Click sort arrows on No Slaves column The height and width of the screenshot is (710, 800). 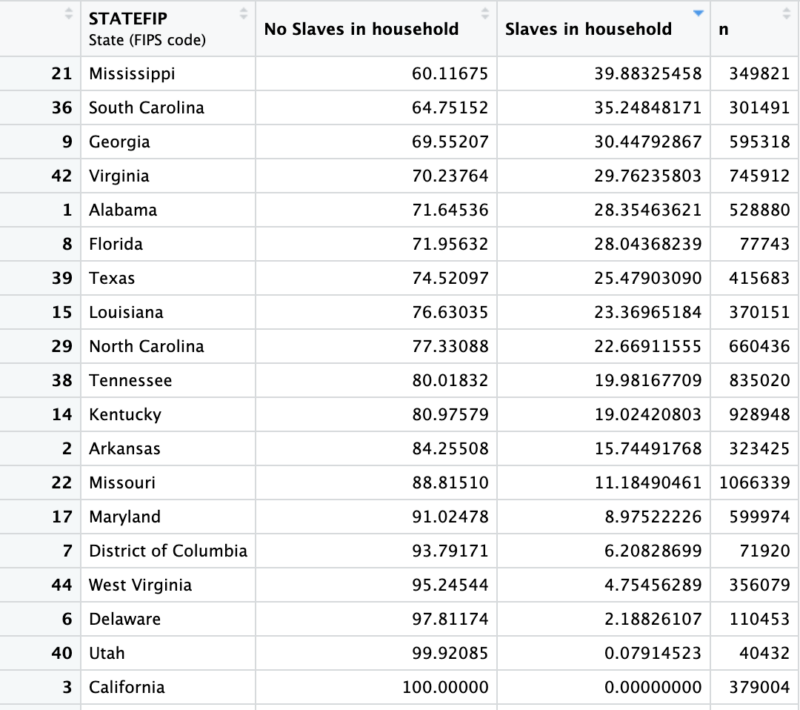click(485, 14)
